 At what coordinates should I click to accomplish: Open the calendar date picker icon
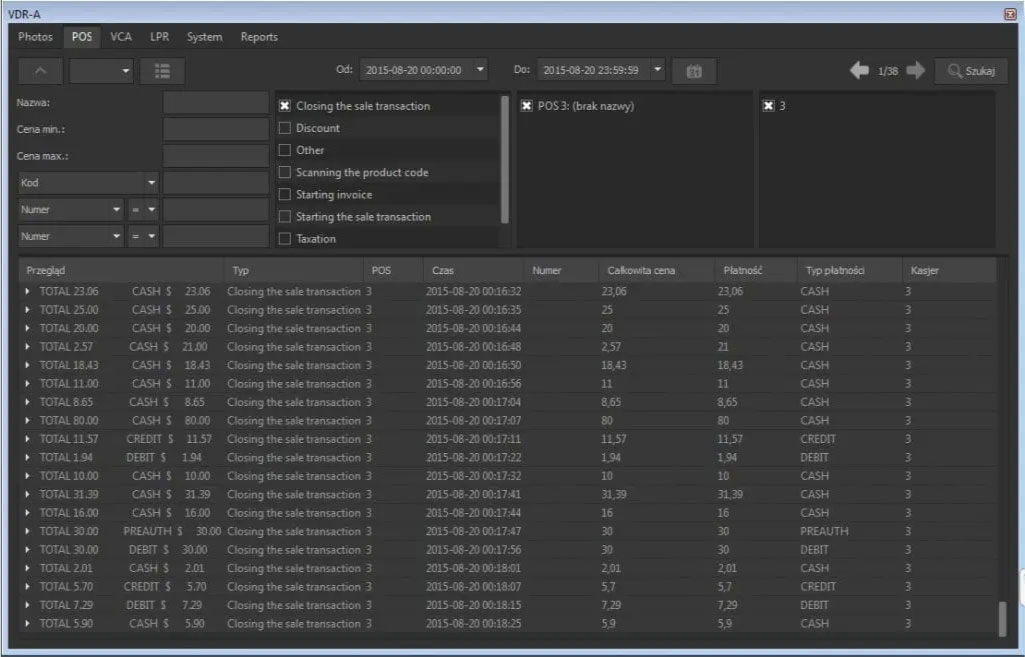point(694,71)
